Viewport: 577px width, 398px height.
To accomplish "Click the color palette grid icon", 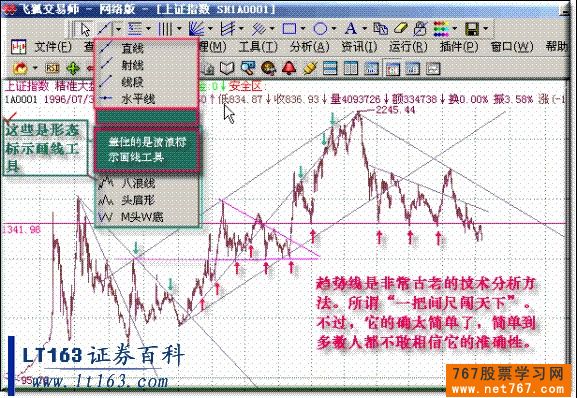I will (x=441, y=29).
